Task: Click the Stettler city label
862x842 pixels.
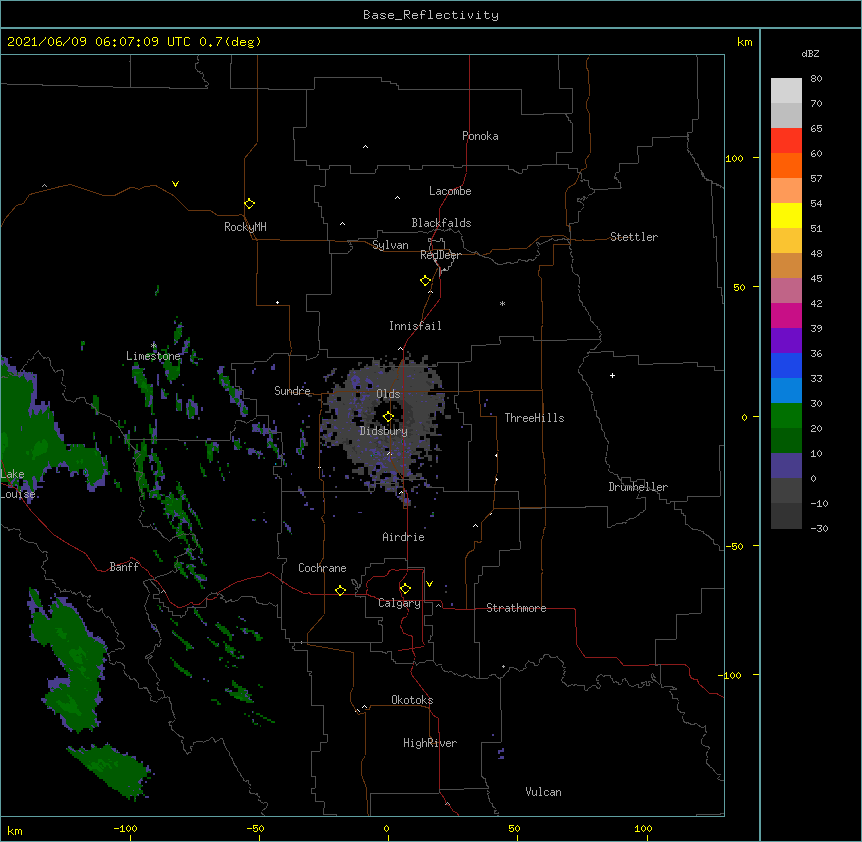Action: tap(634, 237)
